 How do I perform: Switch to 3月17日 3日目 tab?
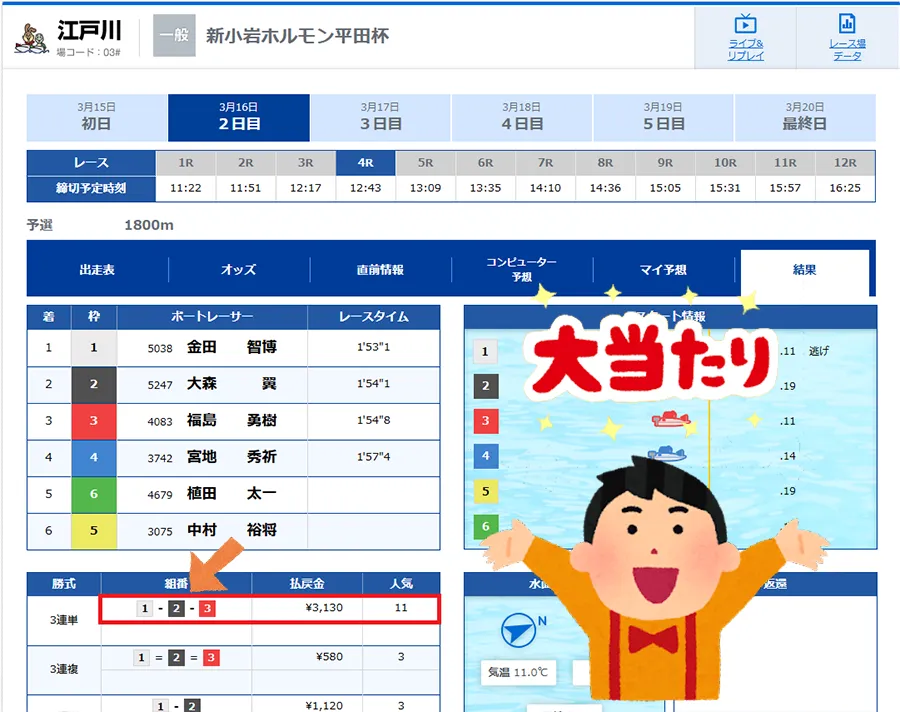coord(380,118)
